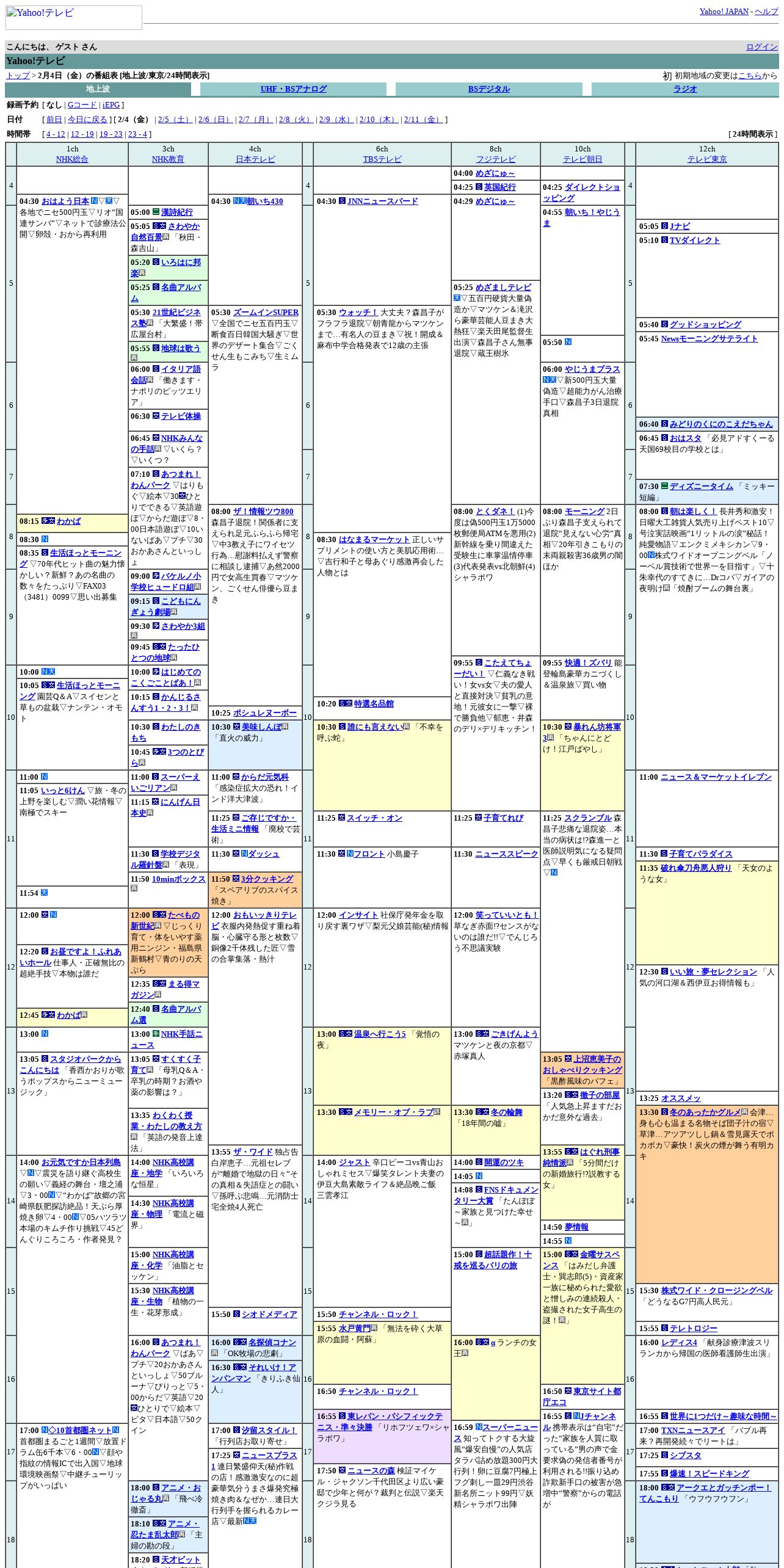Open the ヘルプ help link
This screenshot has height=1568, width=784.
[x=766, y=12]
